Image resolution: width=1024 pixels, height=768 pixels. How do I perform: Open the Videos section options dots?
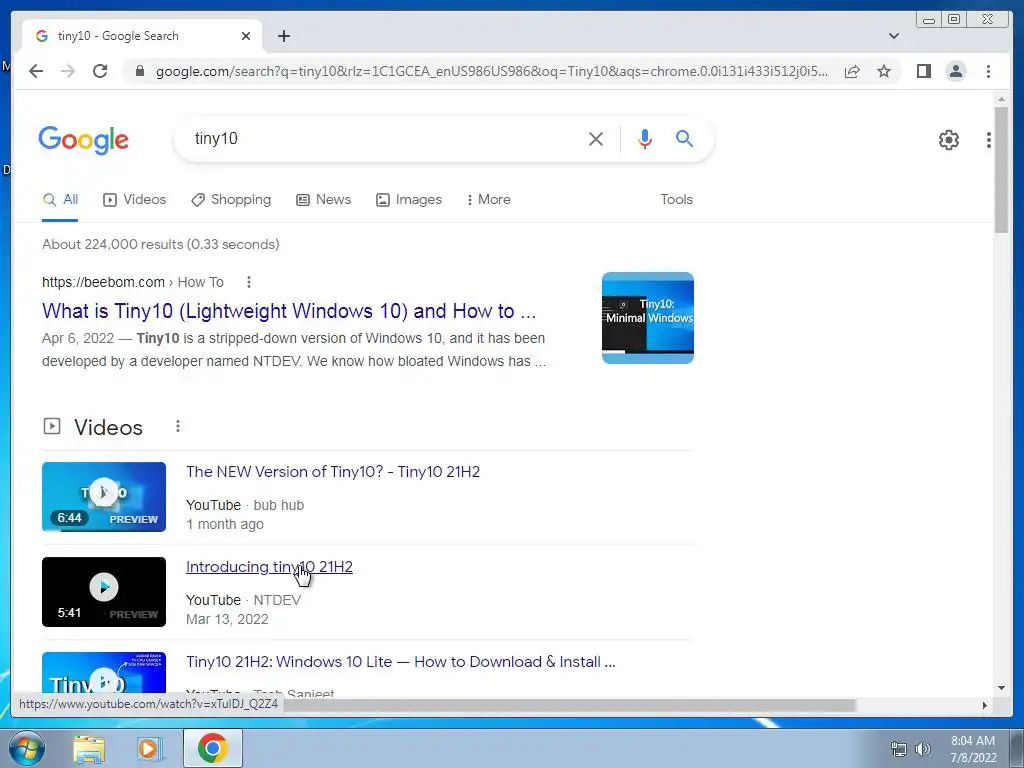point(177,426)
